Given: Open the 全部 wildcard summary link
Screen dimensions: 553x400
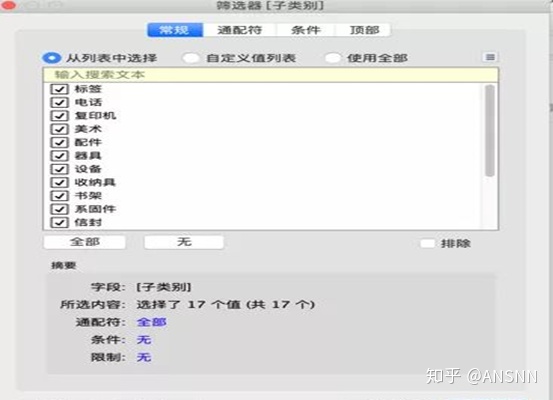Looking at the screenshot, I should pos(152,322).
